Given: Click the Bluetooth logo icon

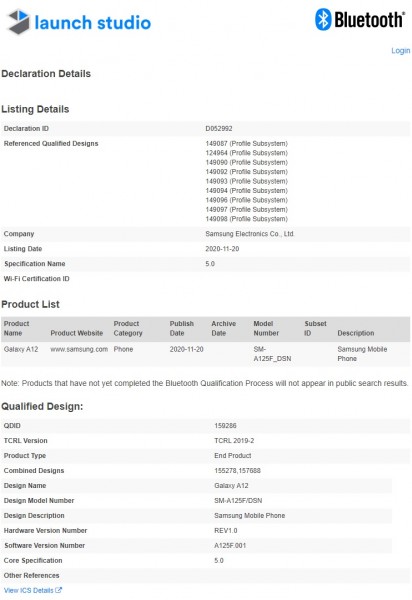Looking at the screenshot, I should (323, 19).
